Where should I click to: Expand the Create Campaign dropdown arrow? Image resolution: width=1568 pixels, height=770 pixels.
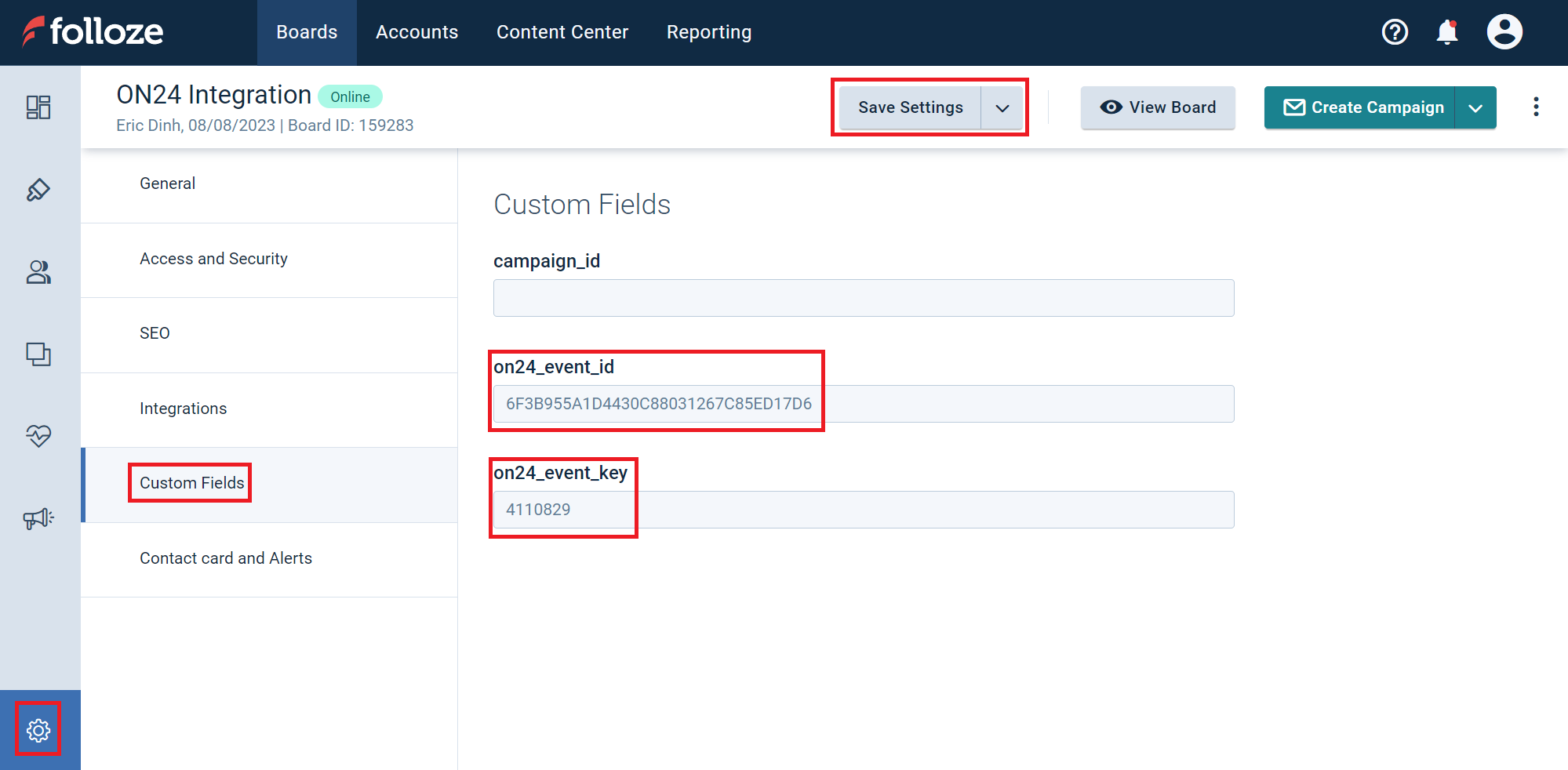(1475, 108)
